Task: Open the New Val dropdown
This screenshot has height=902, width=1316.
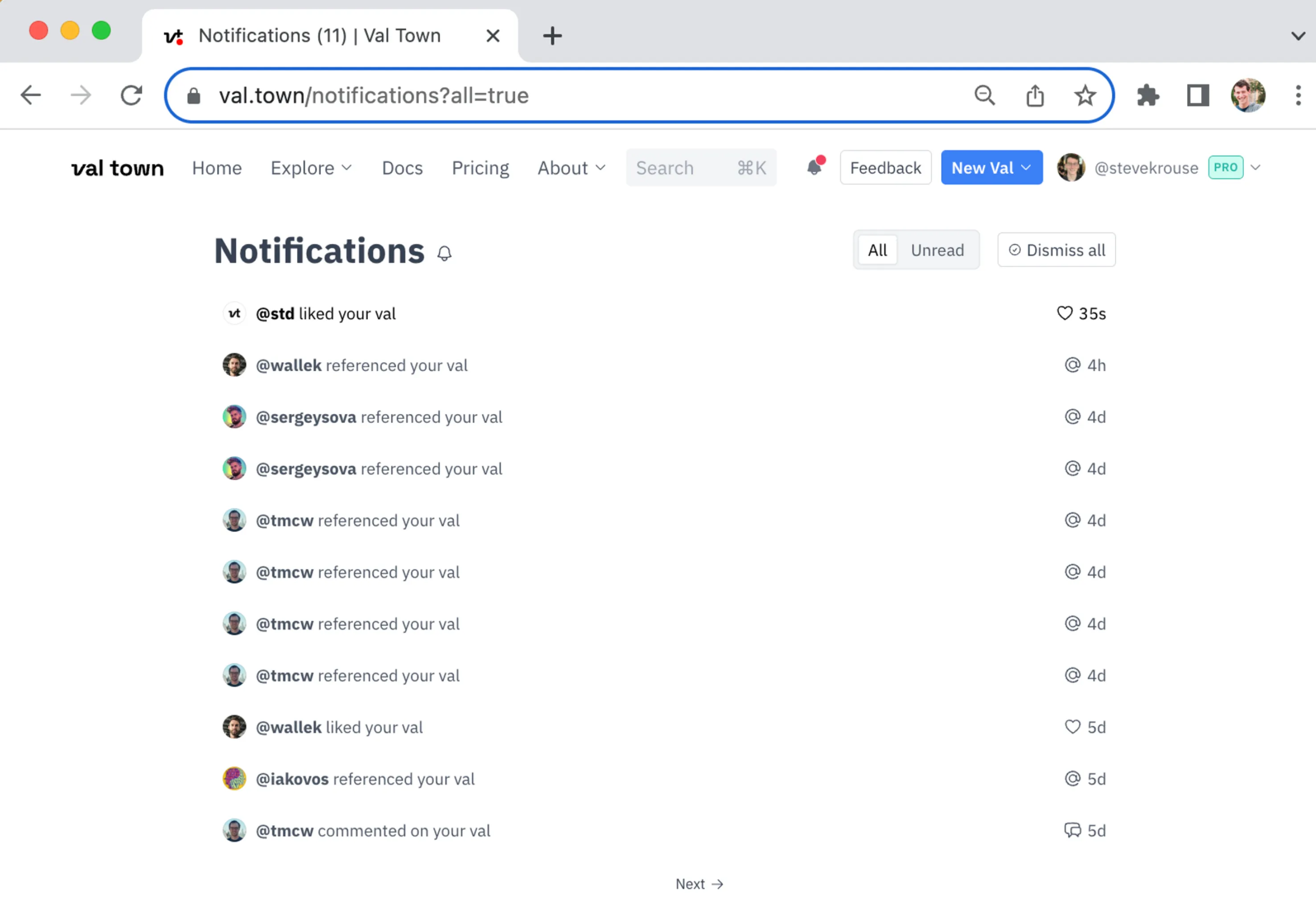Action: 991,168
